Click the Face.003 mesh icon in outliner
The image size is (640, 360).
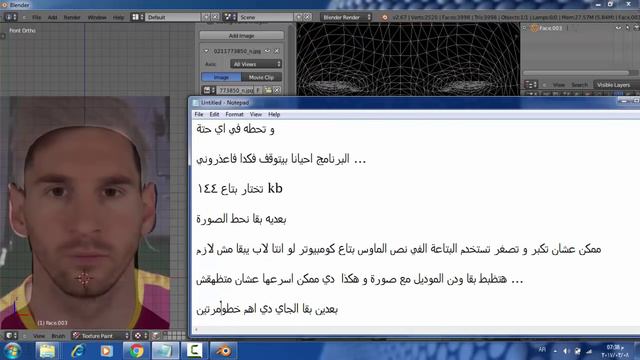tap(534, 28)
